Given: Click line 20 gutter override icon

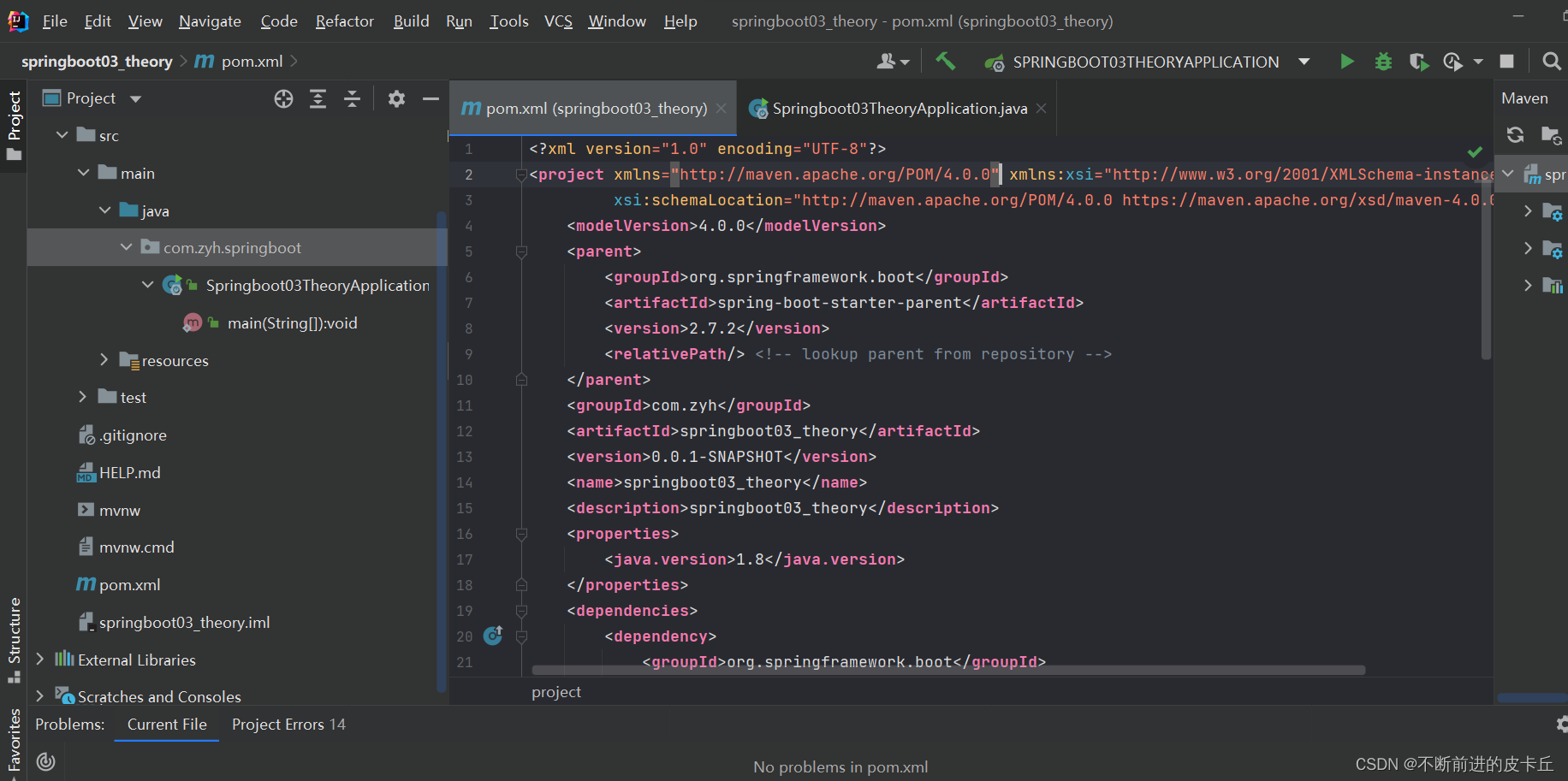Looking at the screenshot, I should (493, 636).
